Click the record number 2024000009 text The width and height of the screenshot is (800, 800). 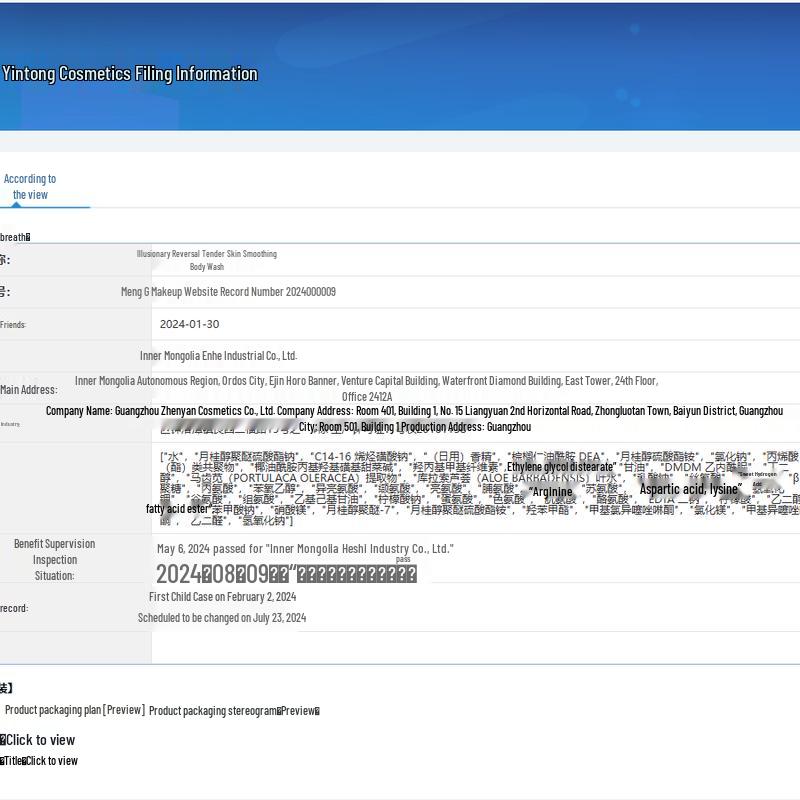pyautogui.click(x=228, y=292)
